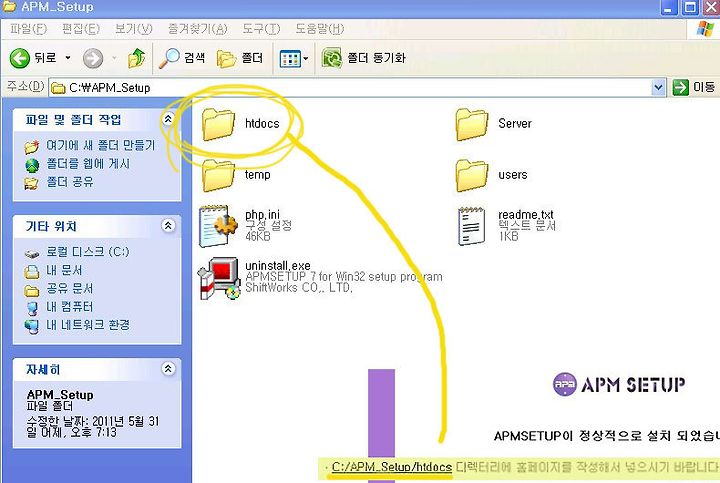Screen dimensions: 720x483
Task: Open the 편집(E) menu
Action: [81, 29]
